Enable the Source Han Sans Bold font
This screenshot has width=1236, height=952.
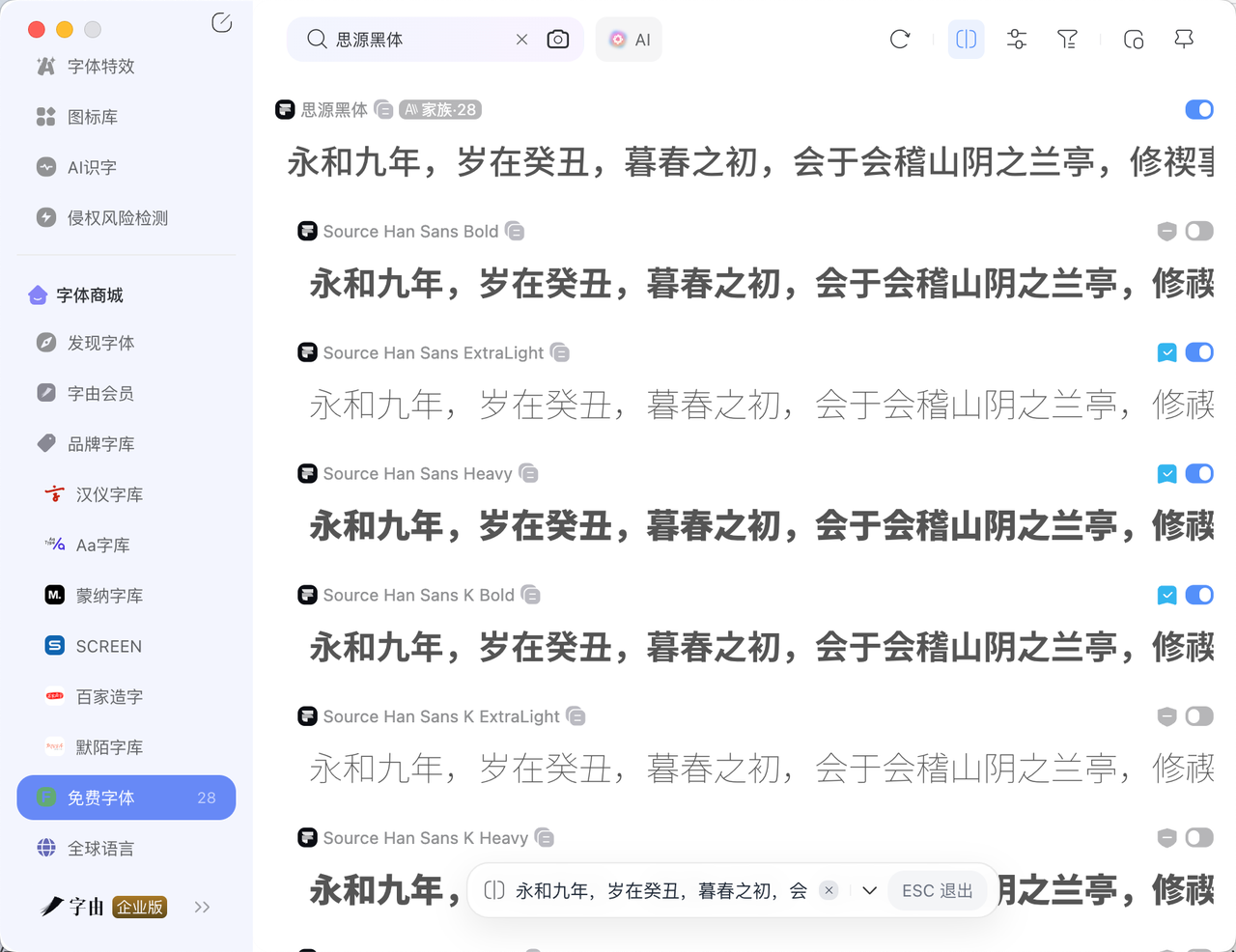[1198, 232]
